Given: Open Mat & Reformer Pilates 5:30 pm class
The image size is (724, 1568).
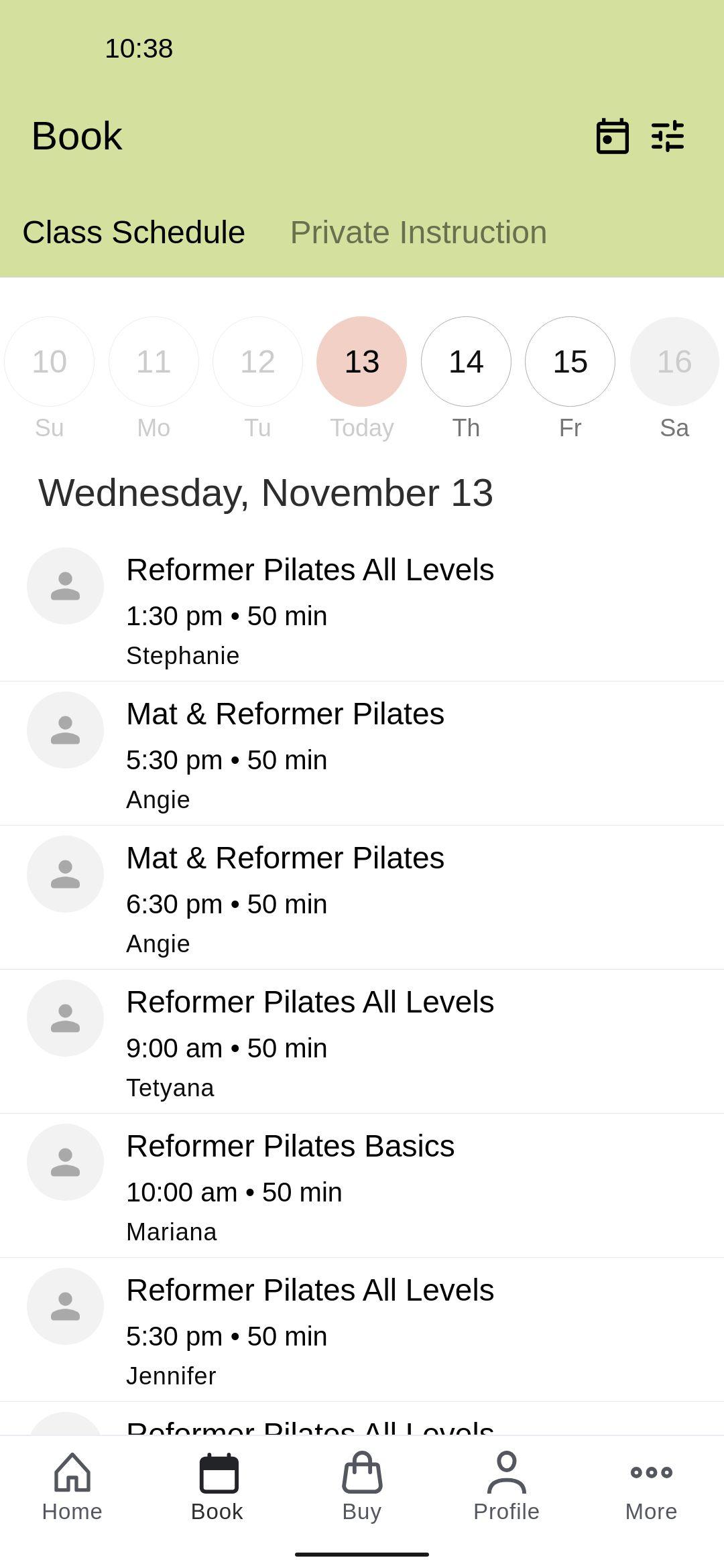Looking at the screenshot, I should [362, 754].
